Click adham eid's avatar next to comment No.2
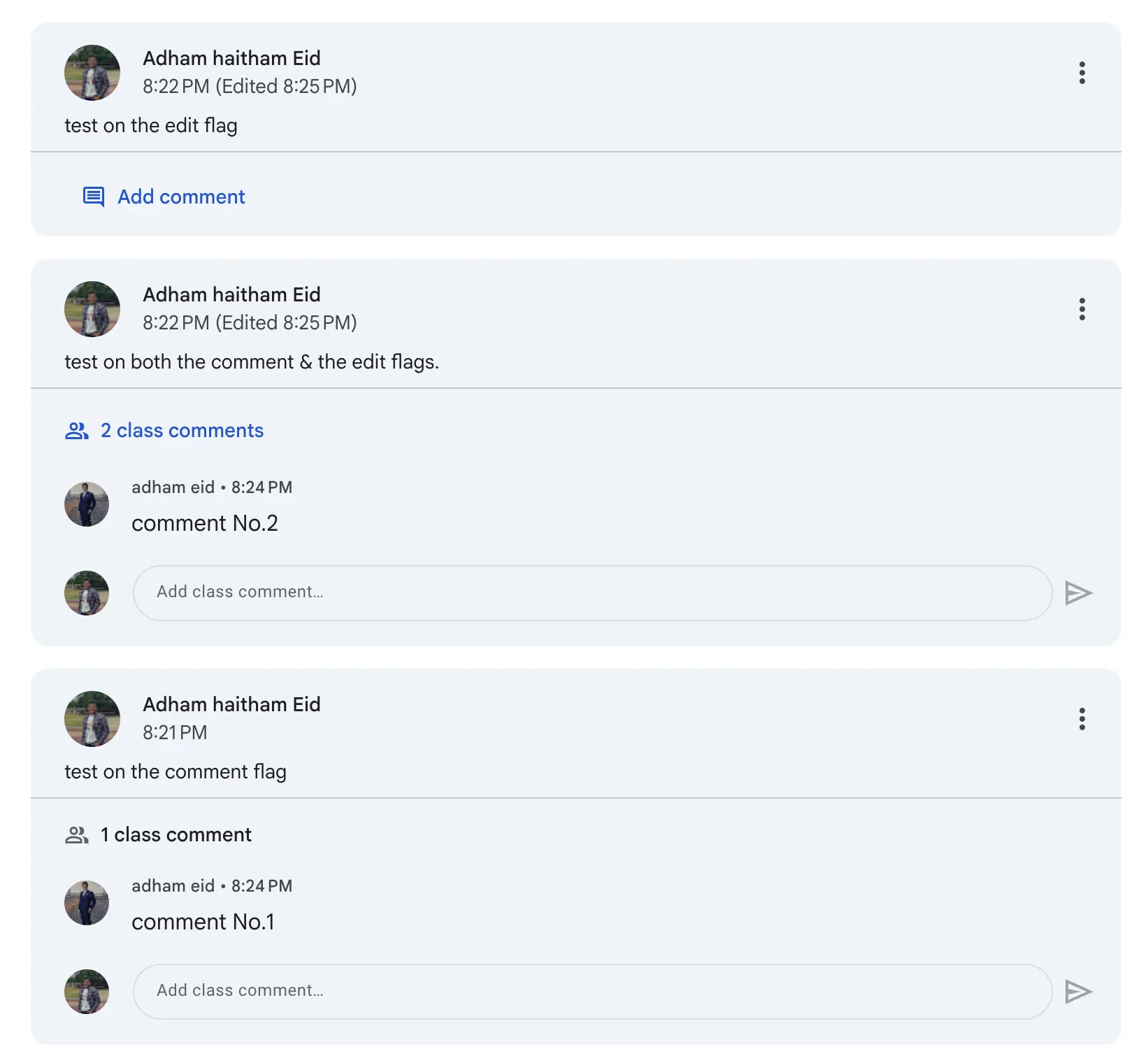The width and height of the screenshot is (1148, 1063). [x=87, y=504]
